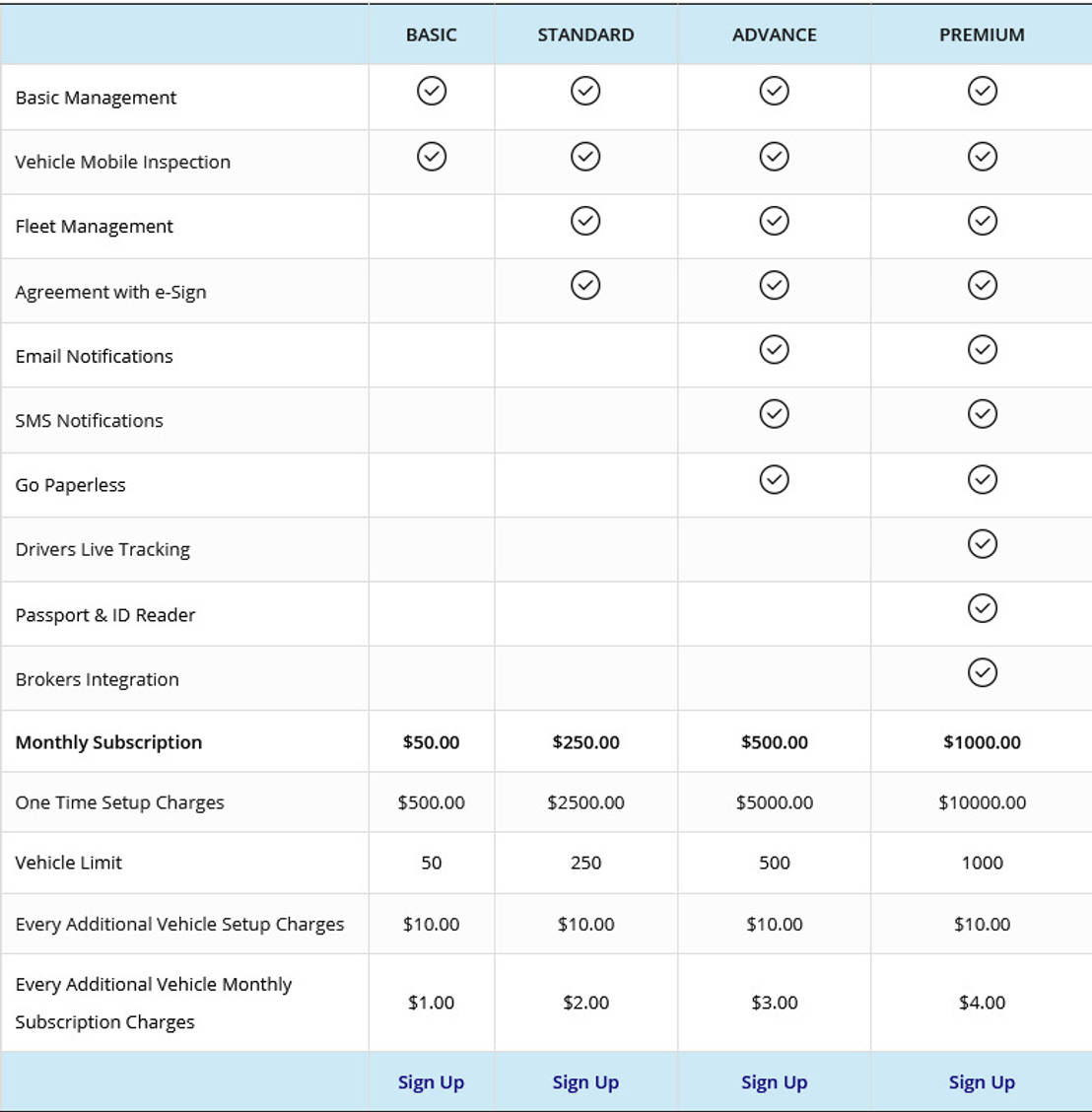Click Every Additional Vehicle Monthly Subscription Charges label
1092x1112 pixels.
pyautogui.click(x=153, y=1004)
